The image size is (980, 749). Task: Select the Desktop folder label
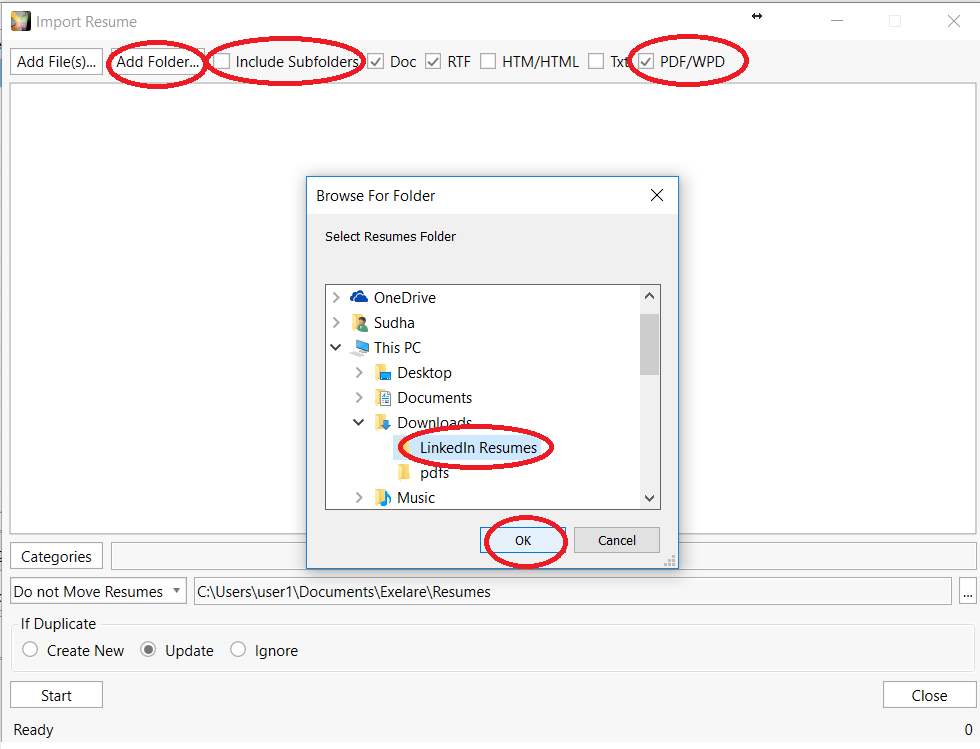pyautogui.click(x=424, y=373)
